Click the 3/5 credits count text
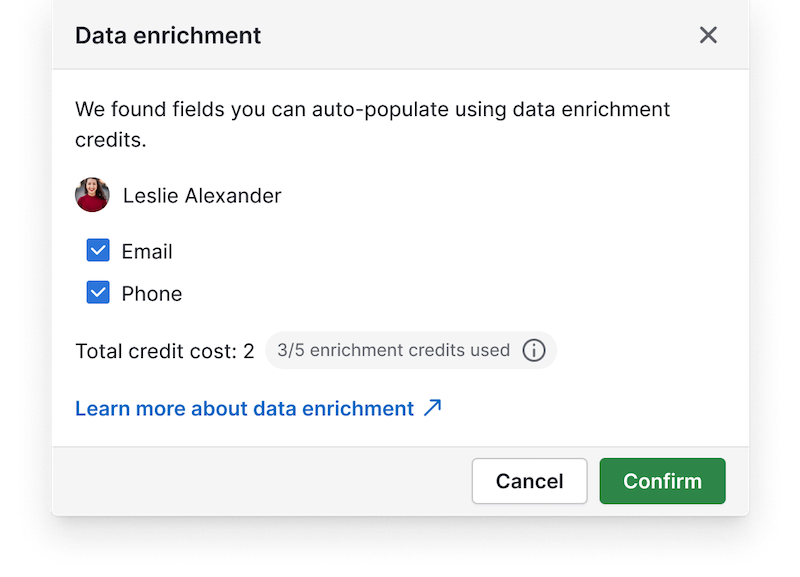The height and width of the screenshot is (577, 800). point(291,350)
